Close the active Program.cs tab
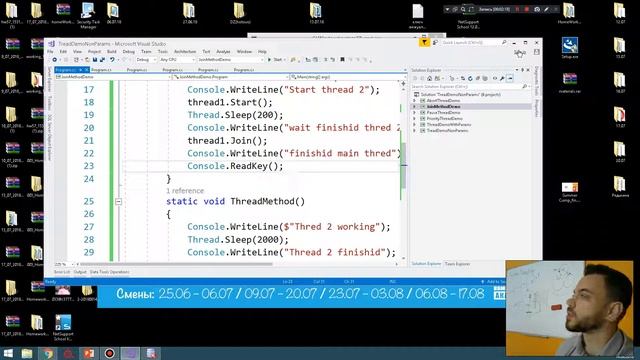 [x=87, y=70]
